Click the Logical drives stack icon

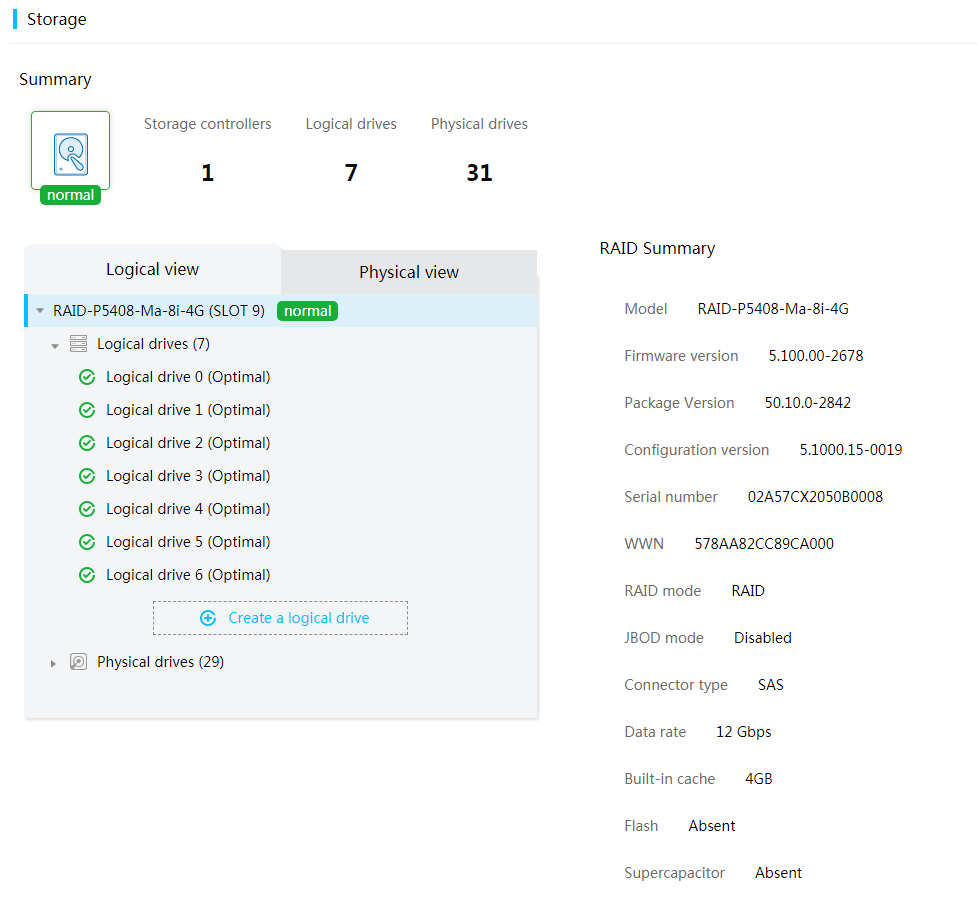pos(78,344)
